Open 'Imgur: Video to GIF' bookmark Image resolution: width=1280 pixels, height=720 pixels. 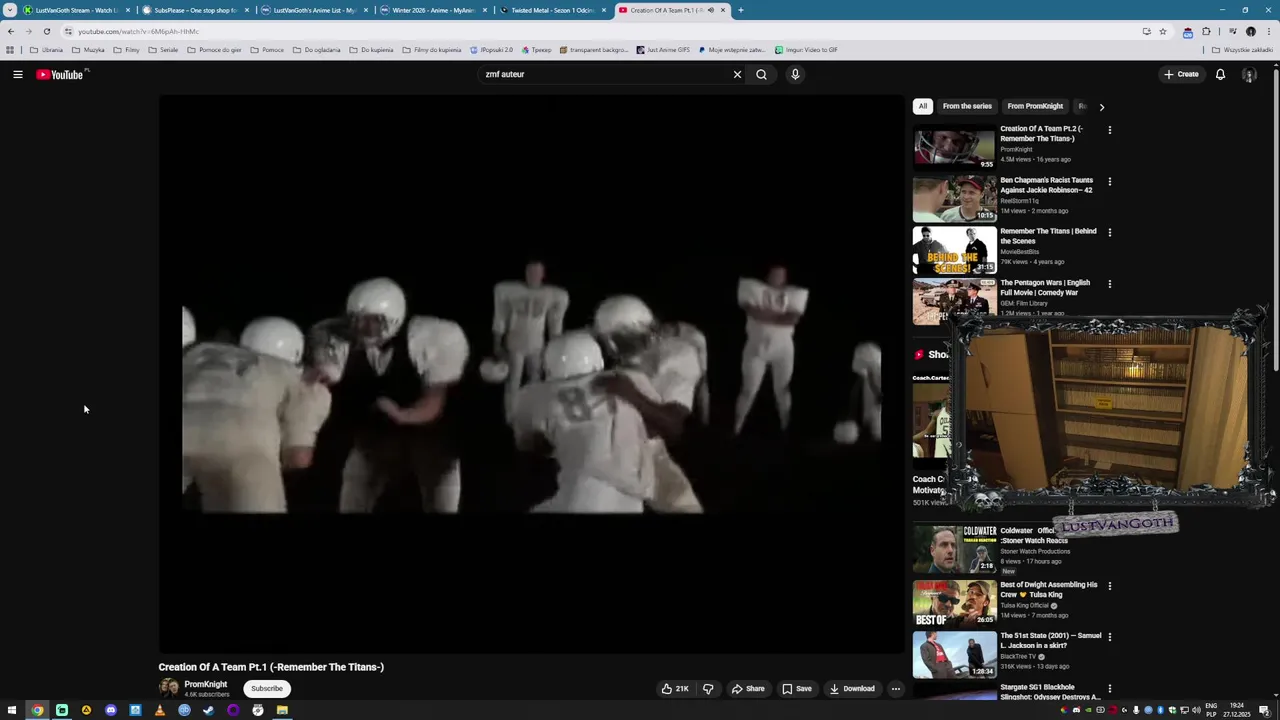(807, 49)
